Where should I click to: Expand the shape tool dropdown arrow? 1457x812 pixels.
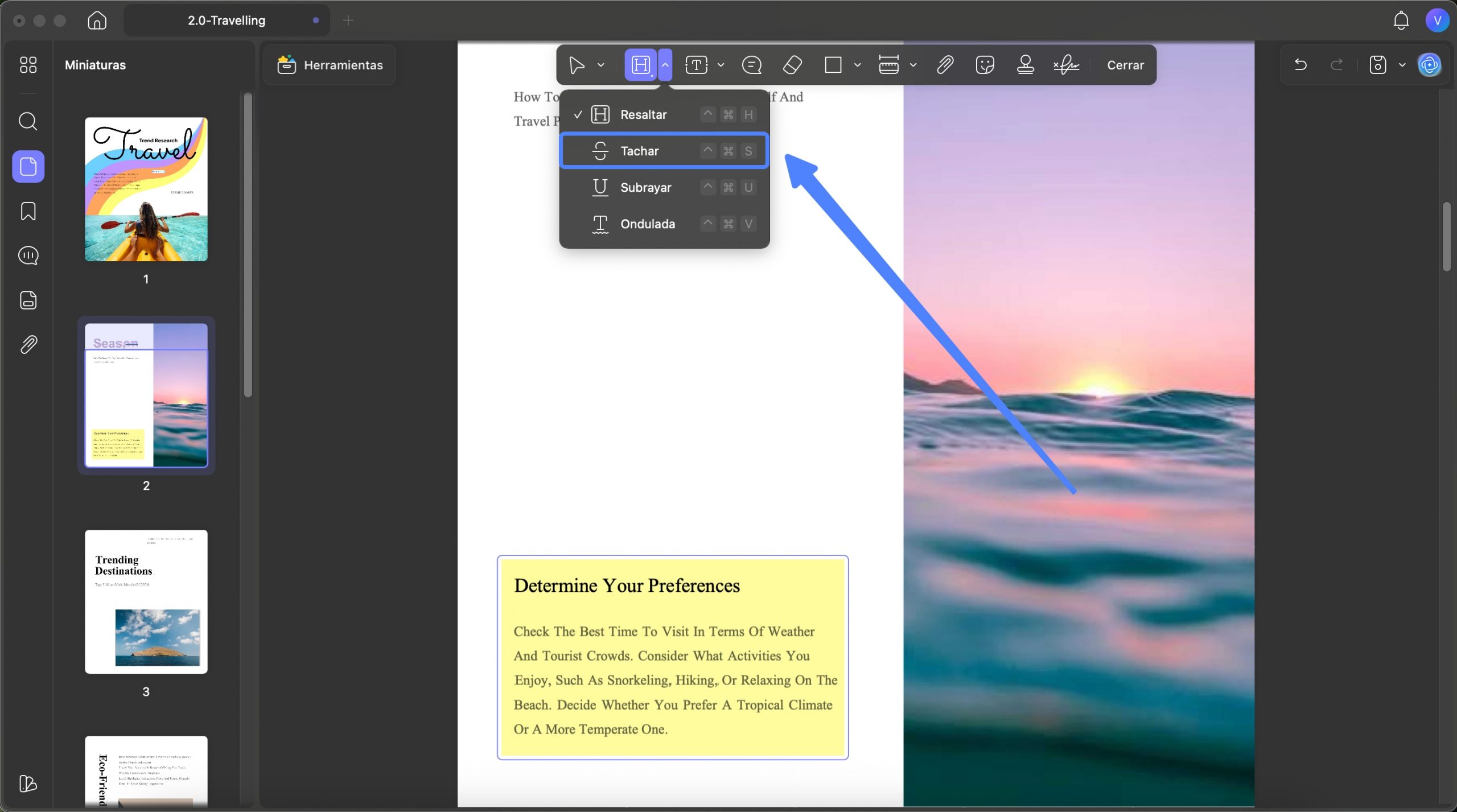pyautogui.click(x=857, y=65)
